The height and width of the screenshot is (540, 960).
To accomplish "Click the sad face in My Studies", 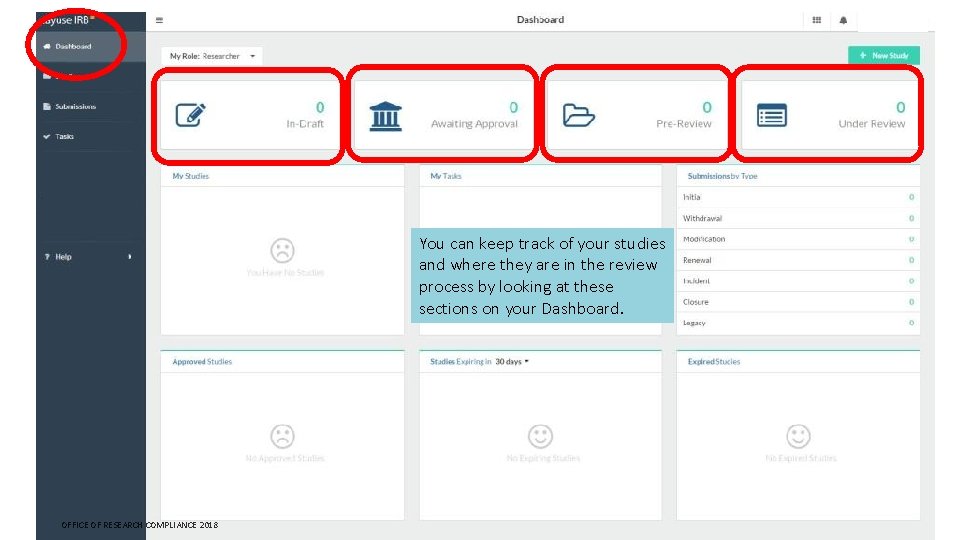I will [282, 250].
